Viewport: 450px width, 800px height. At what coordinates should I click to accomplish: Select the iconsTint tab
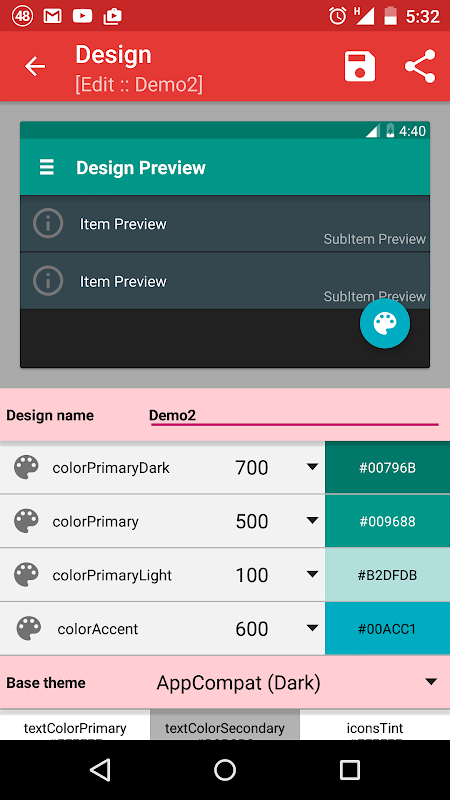tap(375, 724)
